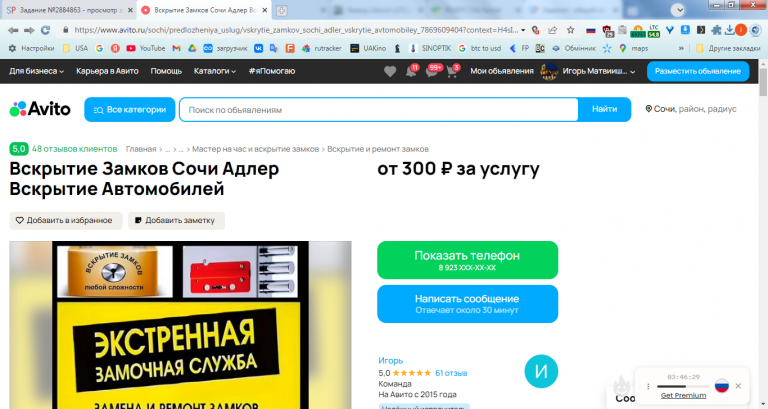
Task: Bookmark this page with the star icon
Action: [x=571, y=30]
